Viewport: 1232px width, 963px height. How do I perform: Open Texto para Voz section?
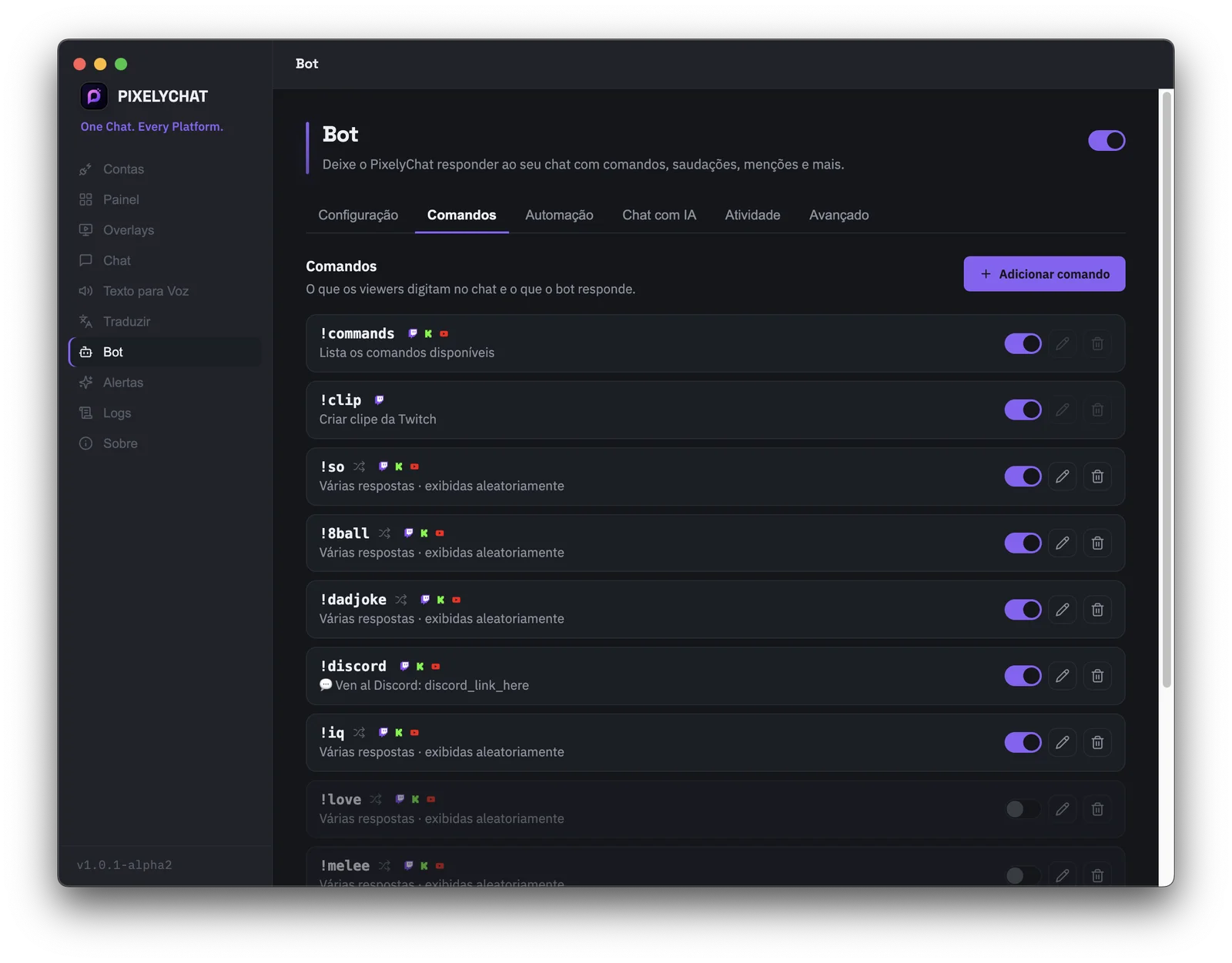[x=164, y=291]
